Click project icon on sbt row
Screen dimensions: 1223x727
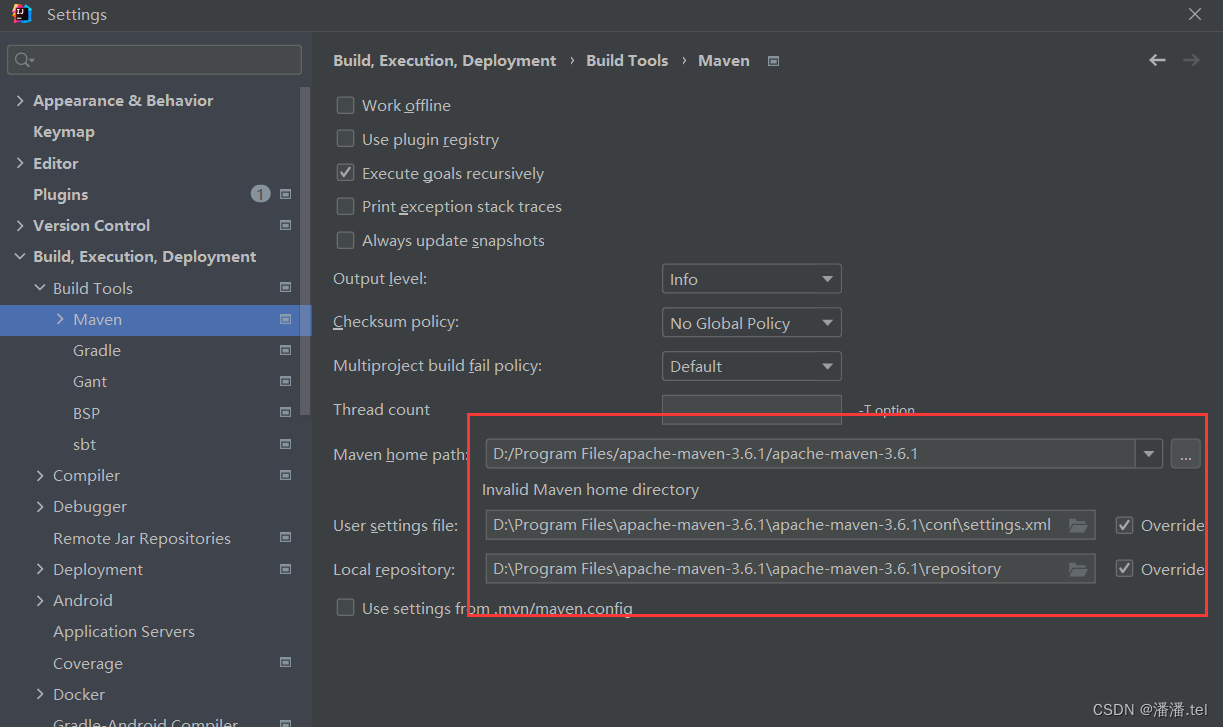[x=285, y=444]
